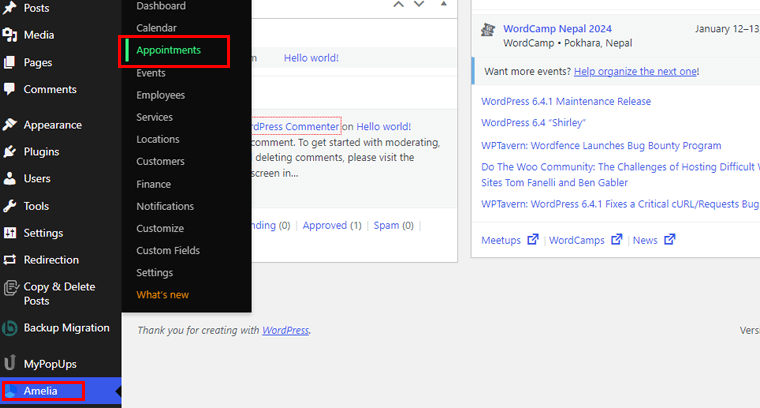
Task: Open the WordCamp Nepal 2024 link
Action: pos(557,29)
